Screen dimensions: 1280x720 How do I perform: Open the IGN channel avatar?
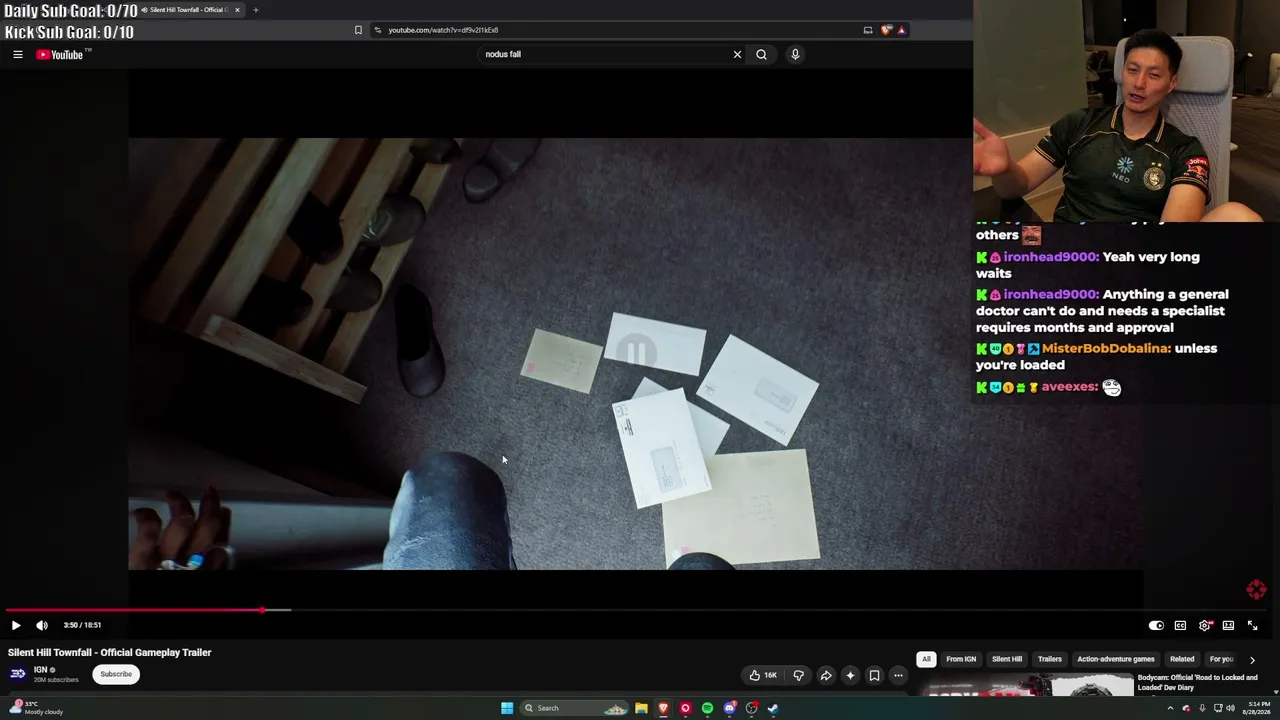(x=18, y=674)
